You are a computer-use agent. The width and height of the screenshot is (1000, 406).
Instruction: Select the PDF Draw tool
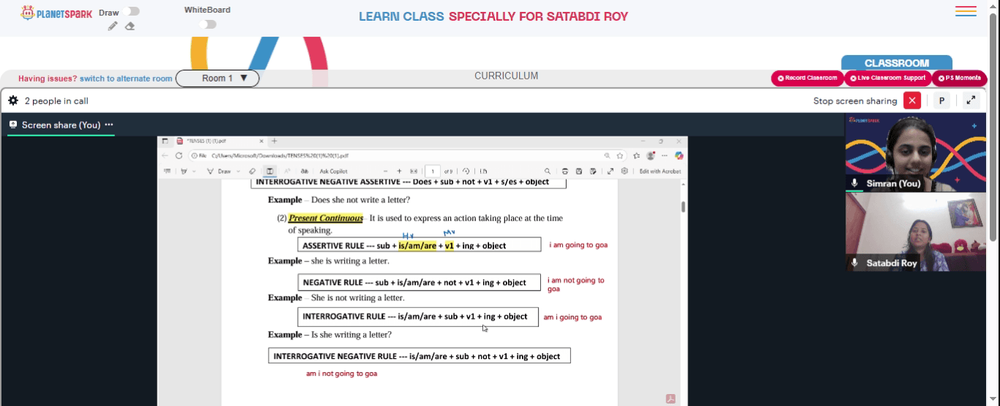[x=219, y=171]
